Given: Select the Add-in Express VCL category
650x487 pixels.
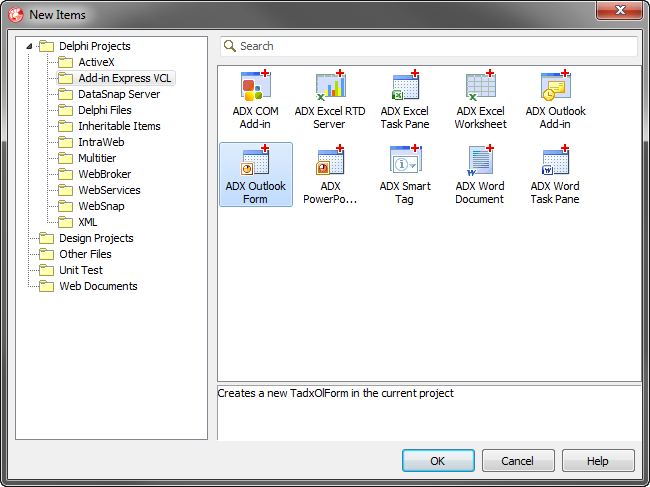Looking at the screenshot, I should (x=125, y=78).
